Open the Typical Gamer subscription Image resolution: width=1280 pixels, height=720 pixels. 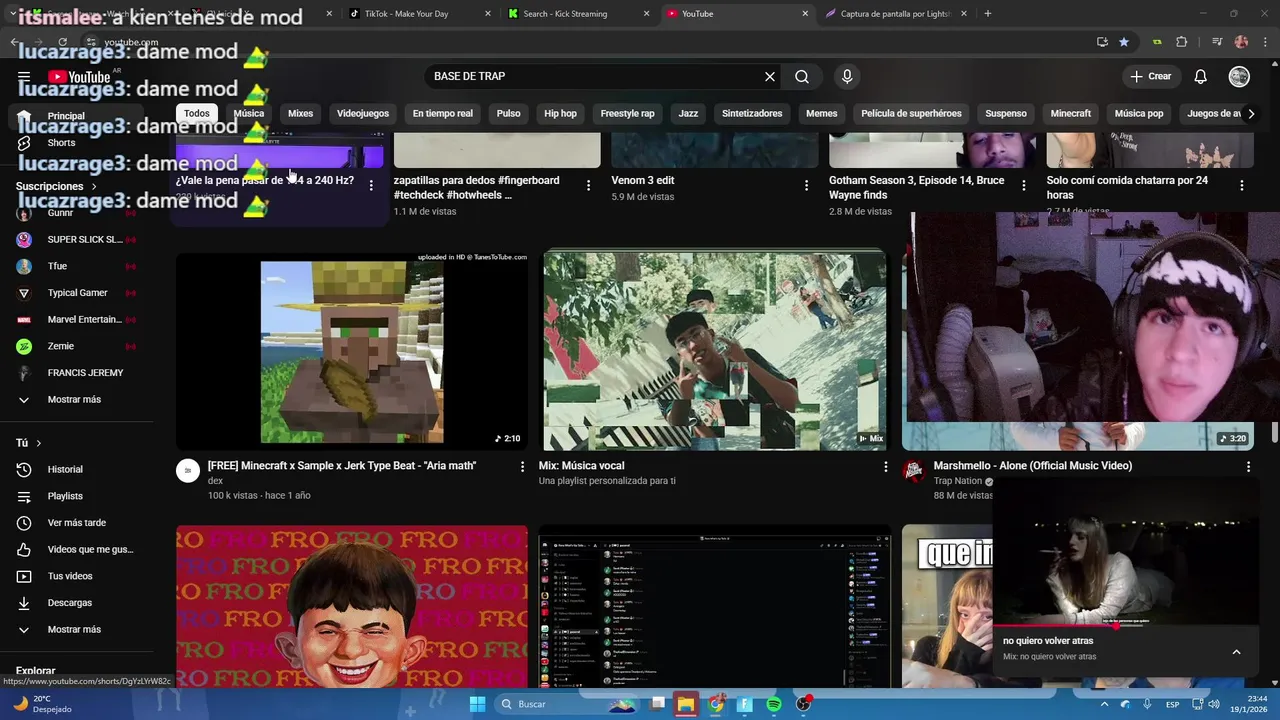(77, 293)
